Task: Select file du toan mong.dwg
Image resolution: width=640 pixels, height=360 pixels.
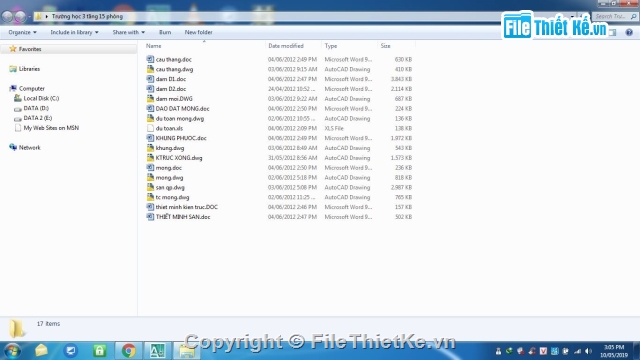Action: [x=180, y=118]
